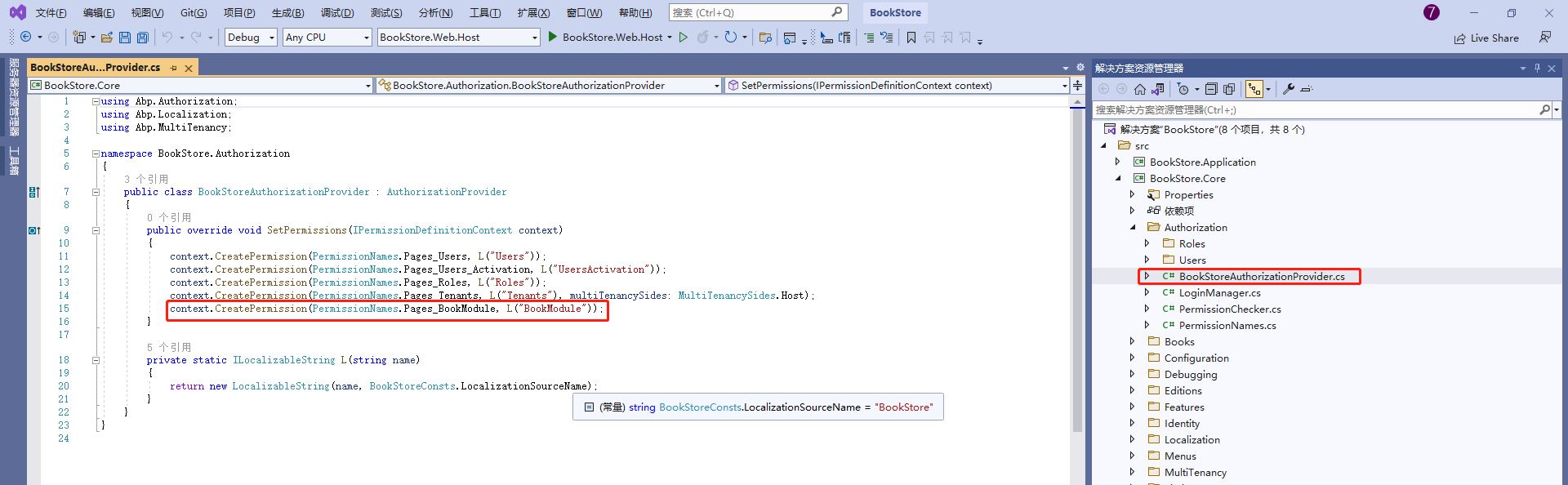
Task: Save the current file with Save icon
Action: pos(125,38)
